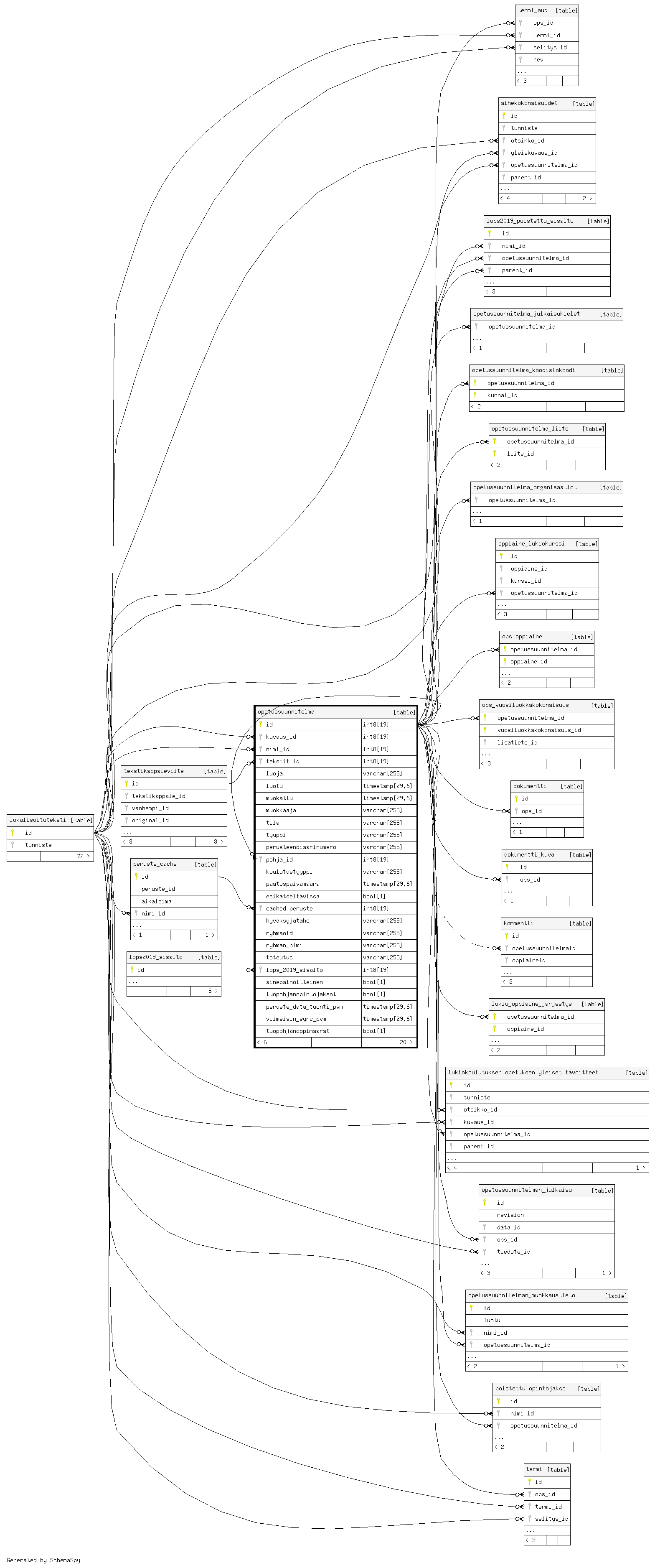Click the tuopohjanopintojaksot column row
The height and width of the screenshot is (1568, 655).
336,994
